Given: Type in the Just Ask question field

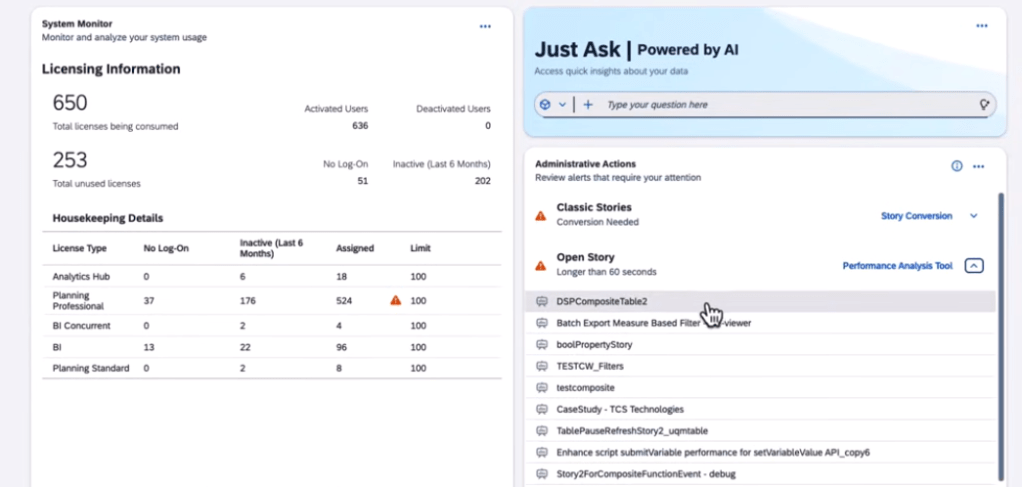Looking at the screenshot, I should pyautogui.click(x=780, y=104).
